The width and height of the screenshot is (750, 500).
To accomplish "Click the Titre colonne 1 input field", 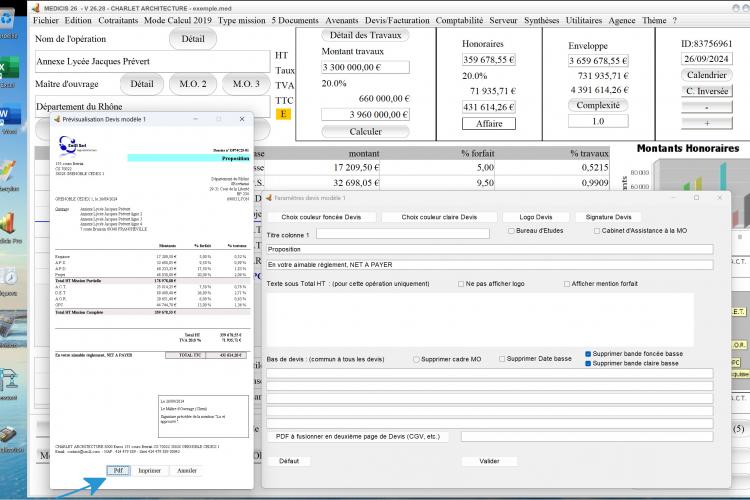I will [403, 233].
